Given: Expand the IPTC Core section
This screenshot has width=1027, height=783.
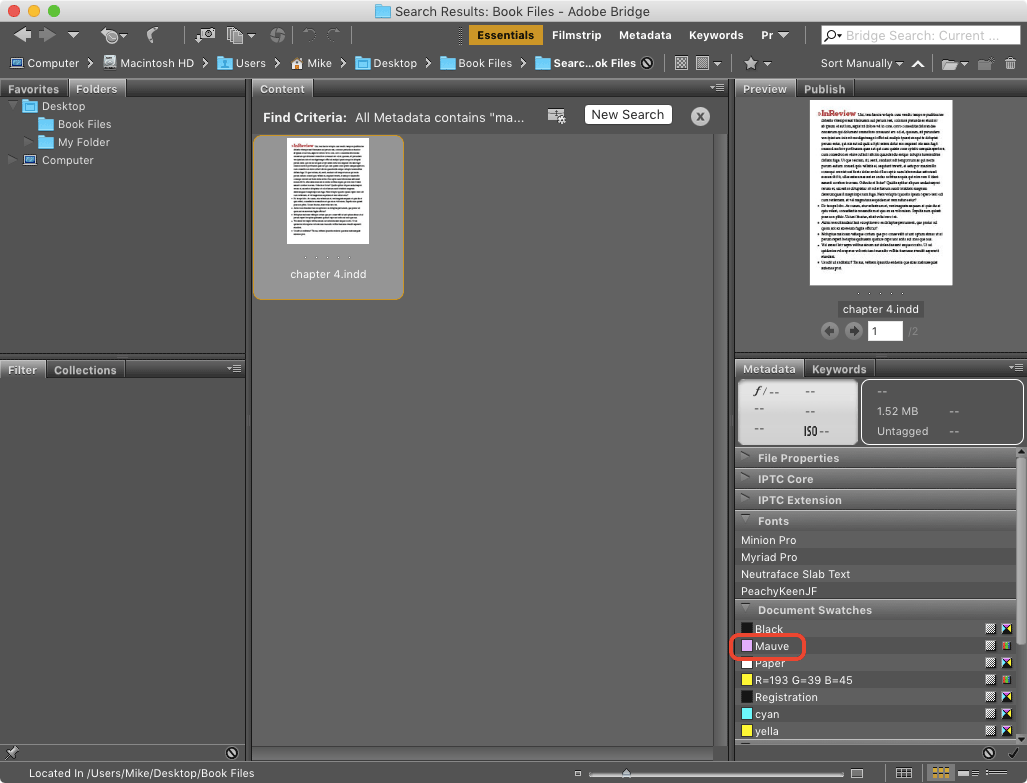Looking at the screenshot, I should click(745, 478).
